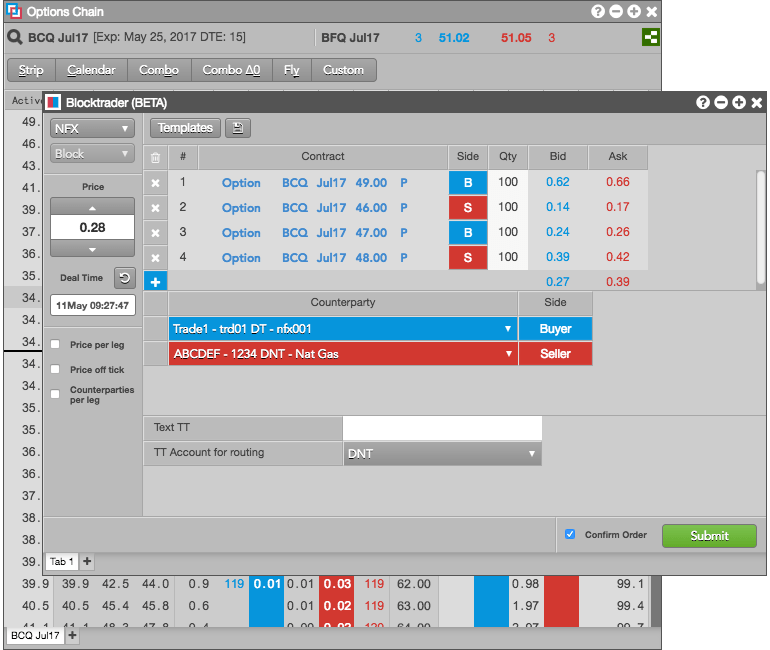Increase price with the up arrow
The width and height of the screenshot is (770, 650).
point(92,207)
